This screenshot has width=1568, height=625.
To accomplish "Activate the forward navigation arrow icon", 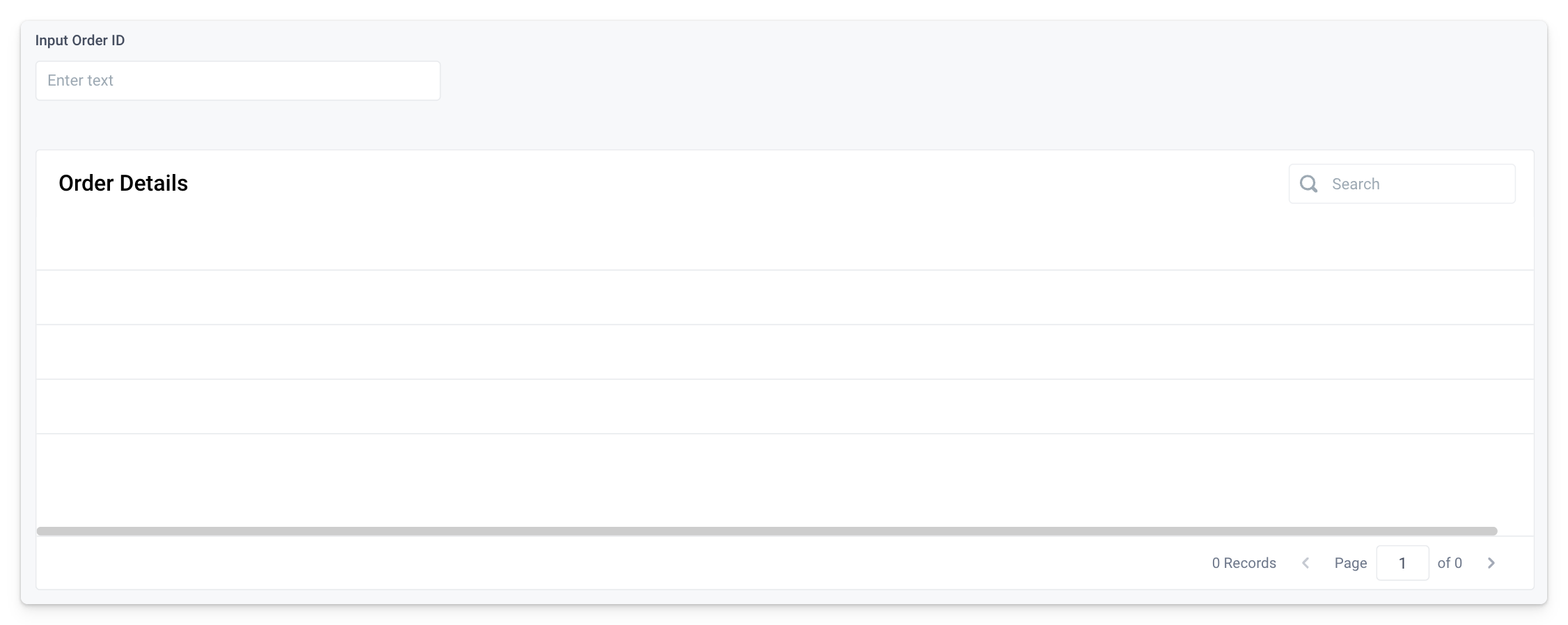I will [1491, 563].
